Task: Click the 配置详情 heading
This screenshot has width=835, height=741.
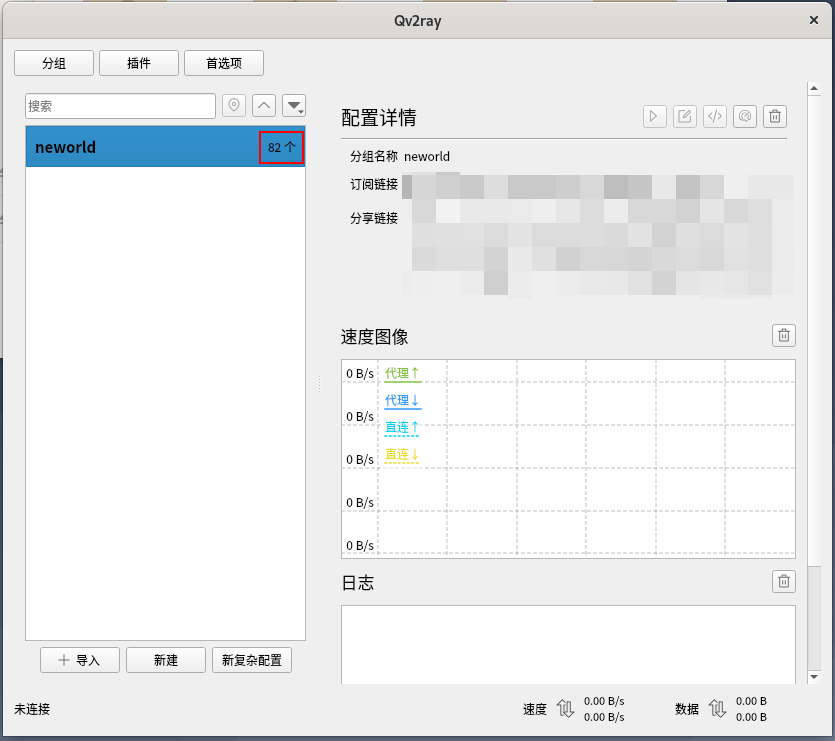Action: tap(379, 118)
